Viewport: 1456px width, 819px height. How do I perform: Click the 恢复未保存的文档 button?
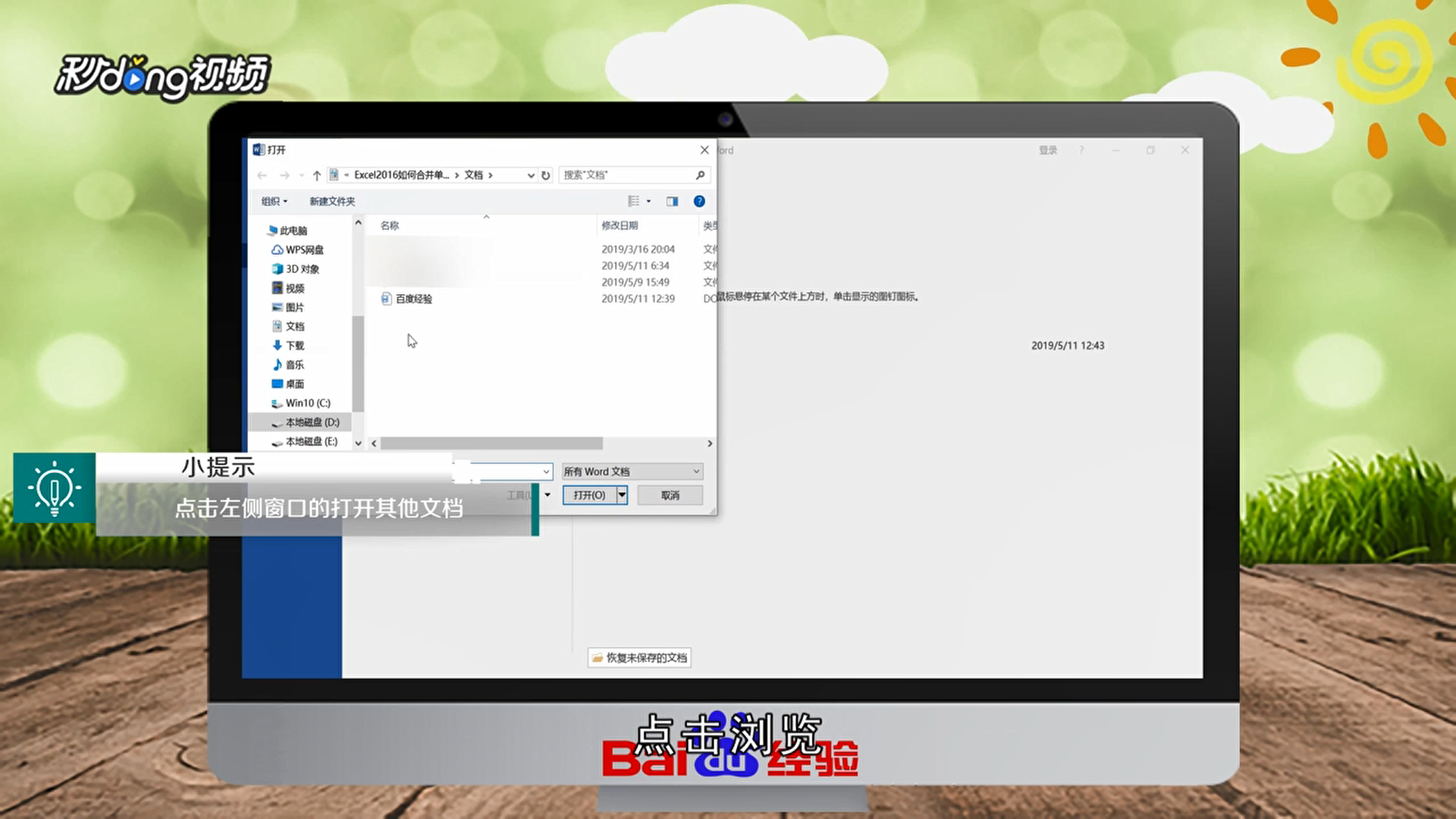coord(639,657)
